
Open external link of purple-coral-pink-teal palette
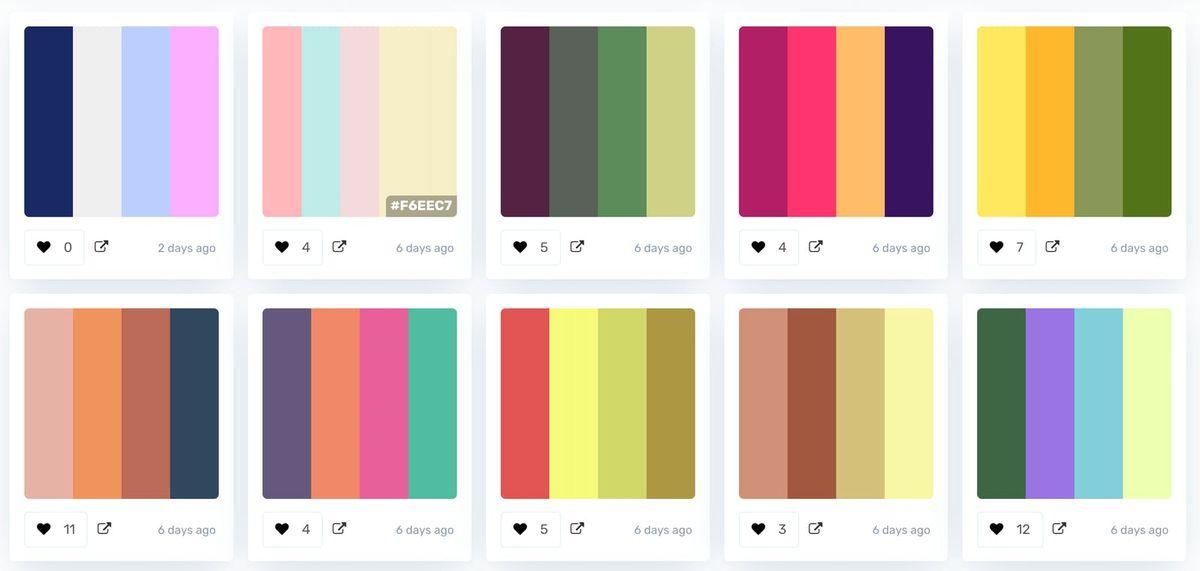tap(339, 529)
